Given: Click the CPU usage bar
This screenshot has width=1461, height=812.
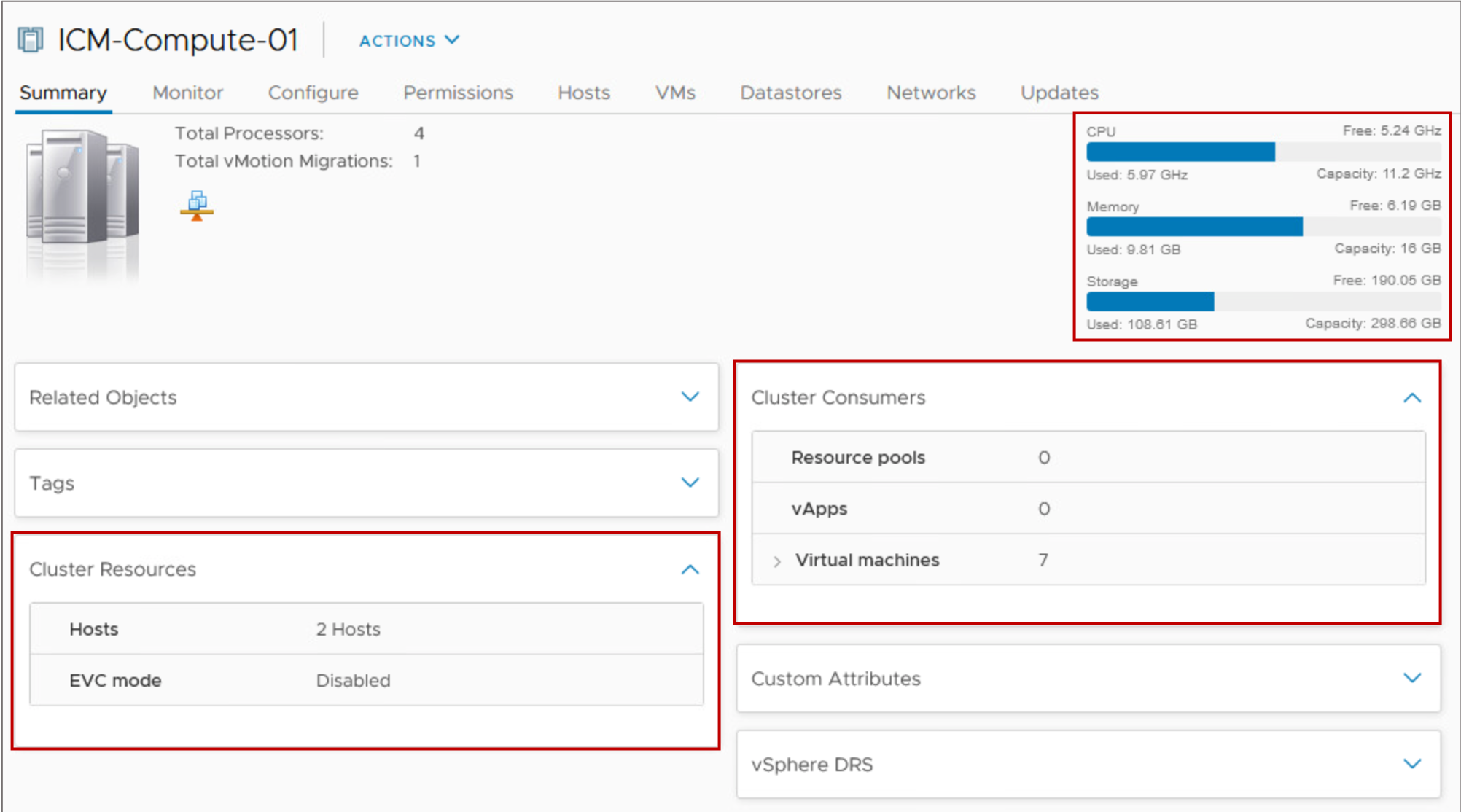Looking at the screenshot, I should [x=1263, y=152].
